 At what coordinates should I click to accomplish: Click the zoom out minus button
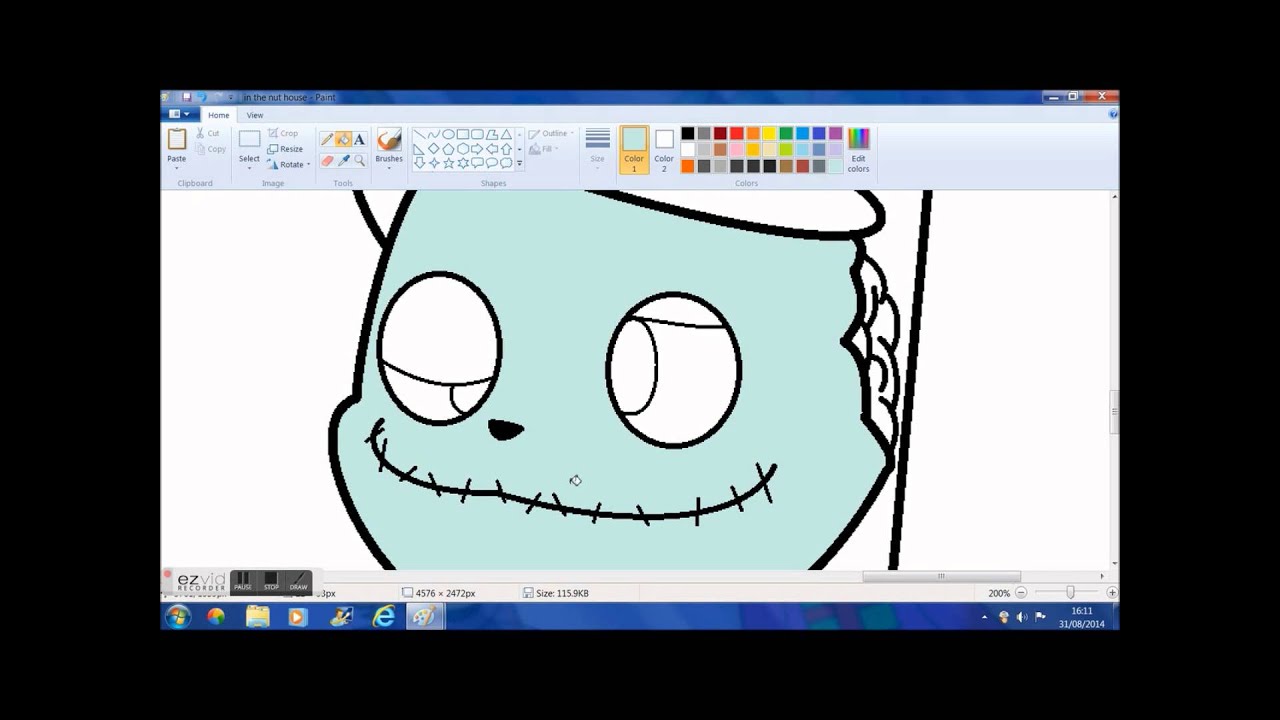point(1021,593)
